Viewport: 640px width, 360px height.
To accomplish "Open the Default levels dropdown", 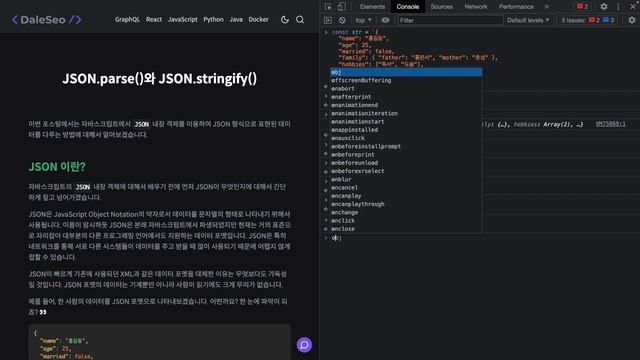I will coord(528,20).
